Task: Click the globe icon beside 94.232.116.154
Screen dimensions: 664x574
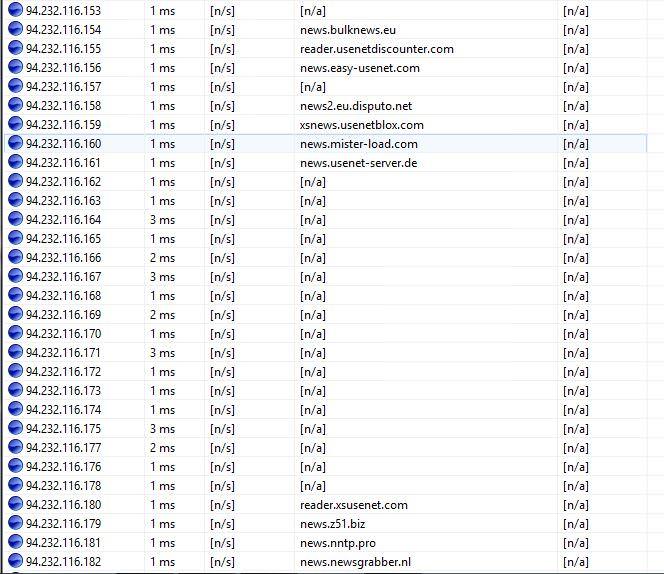Action: pyautogui.click(x=15, y=29)
